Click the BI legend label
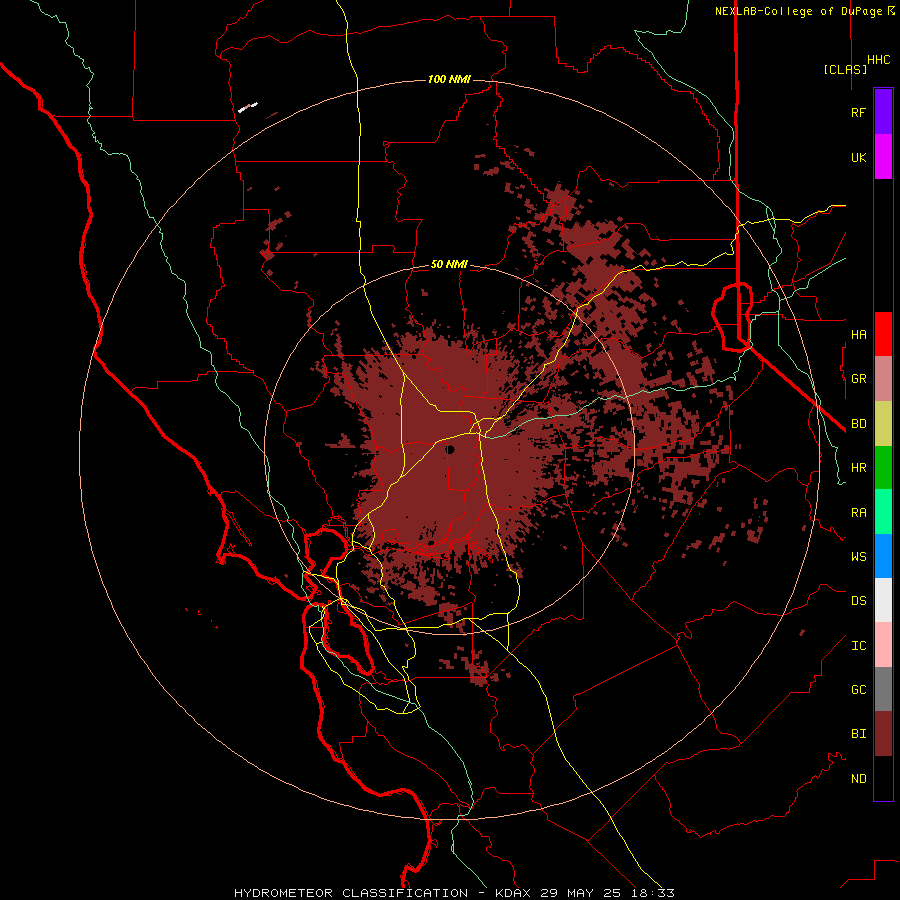This screenshot has height=900, width=900. 858,734
